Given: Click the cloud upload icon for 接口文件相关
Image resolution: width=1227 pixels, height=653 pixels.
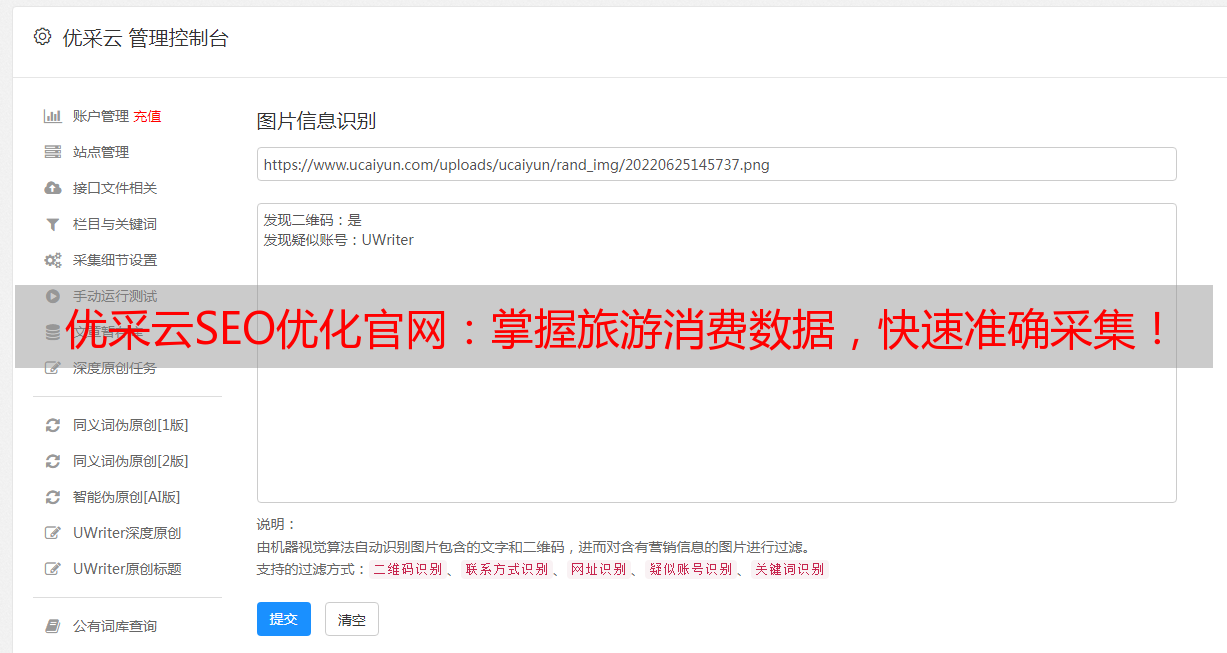Looking at the screenshot, I should pyautogui.click(x=53, y=188).
